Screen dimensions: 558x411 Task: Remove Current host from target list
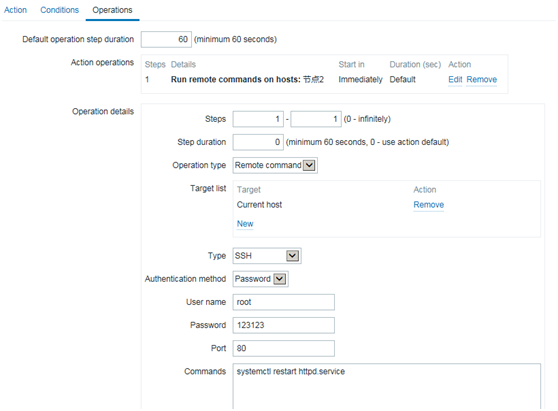pyautogui.click(x=428, y=205)
